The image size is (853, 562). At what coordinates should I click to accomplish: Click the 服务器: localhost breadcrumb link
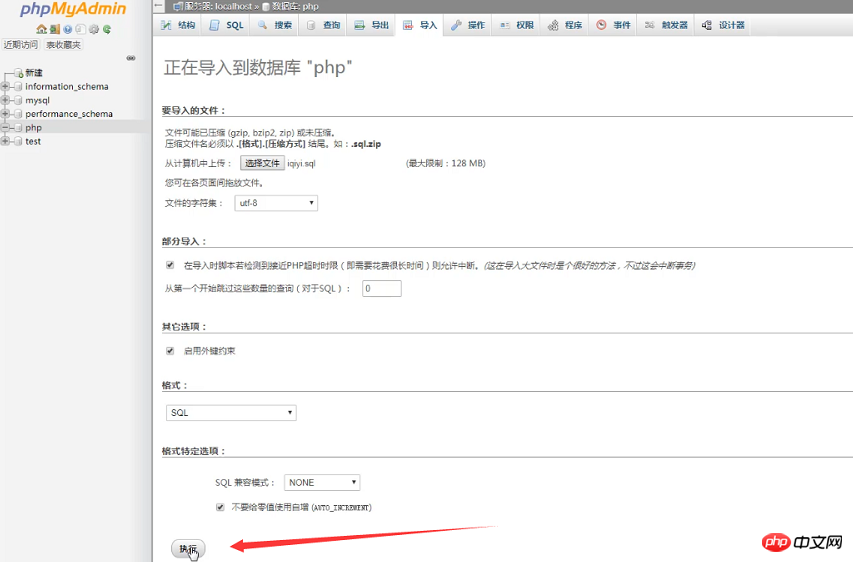216,7
